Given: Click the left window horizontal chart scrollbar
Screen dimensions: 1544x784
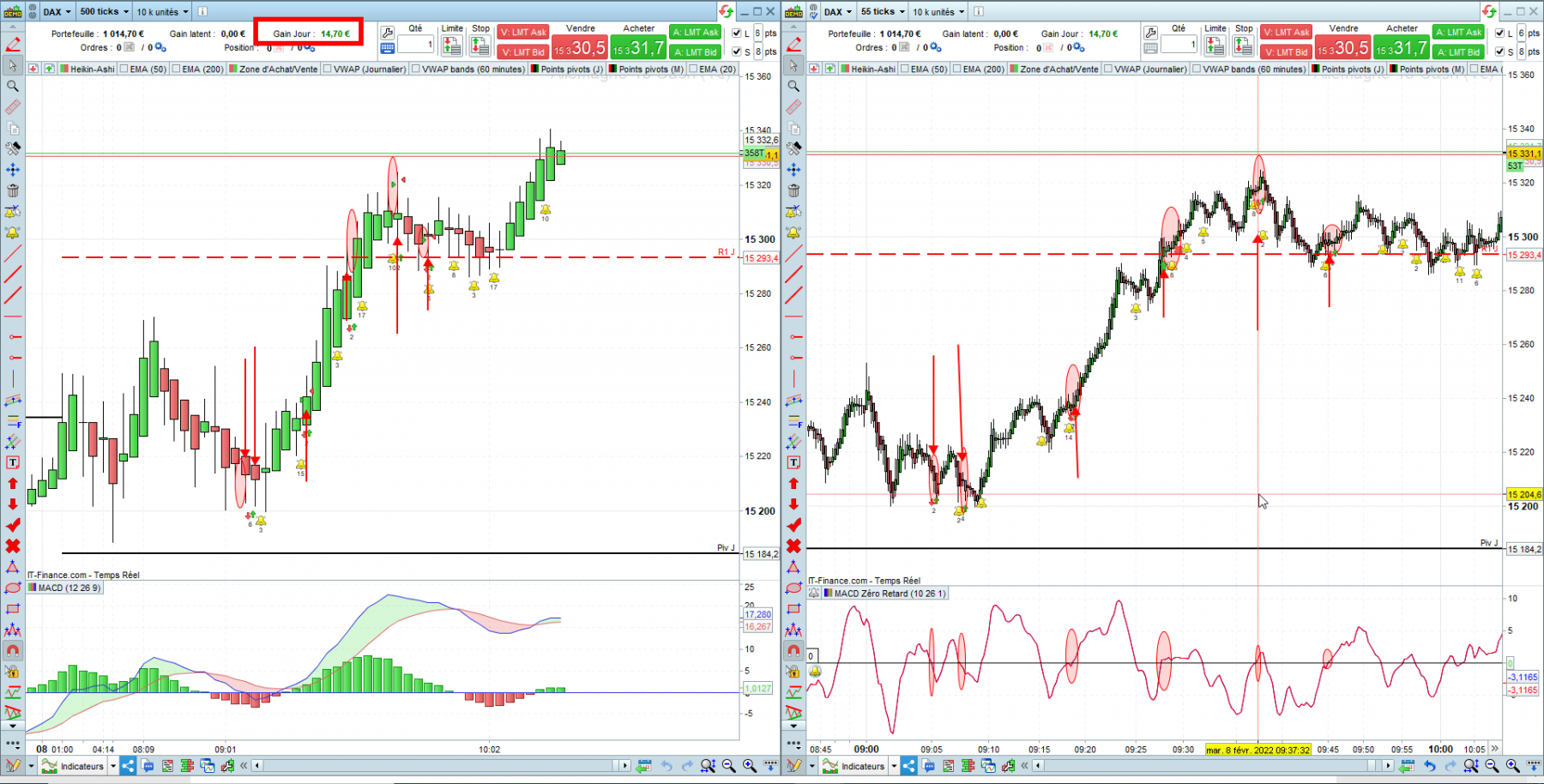Looking at the screenshot, I should coord(440,766).
